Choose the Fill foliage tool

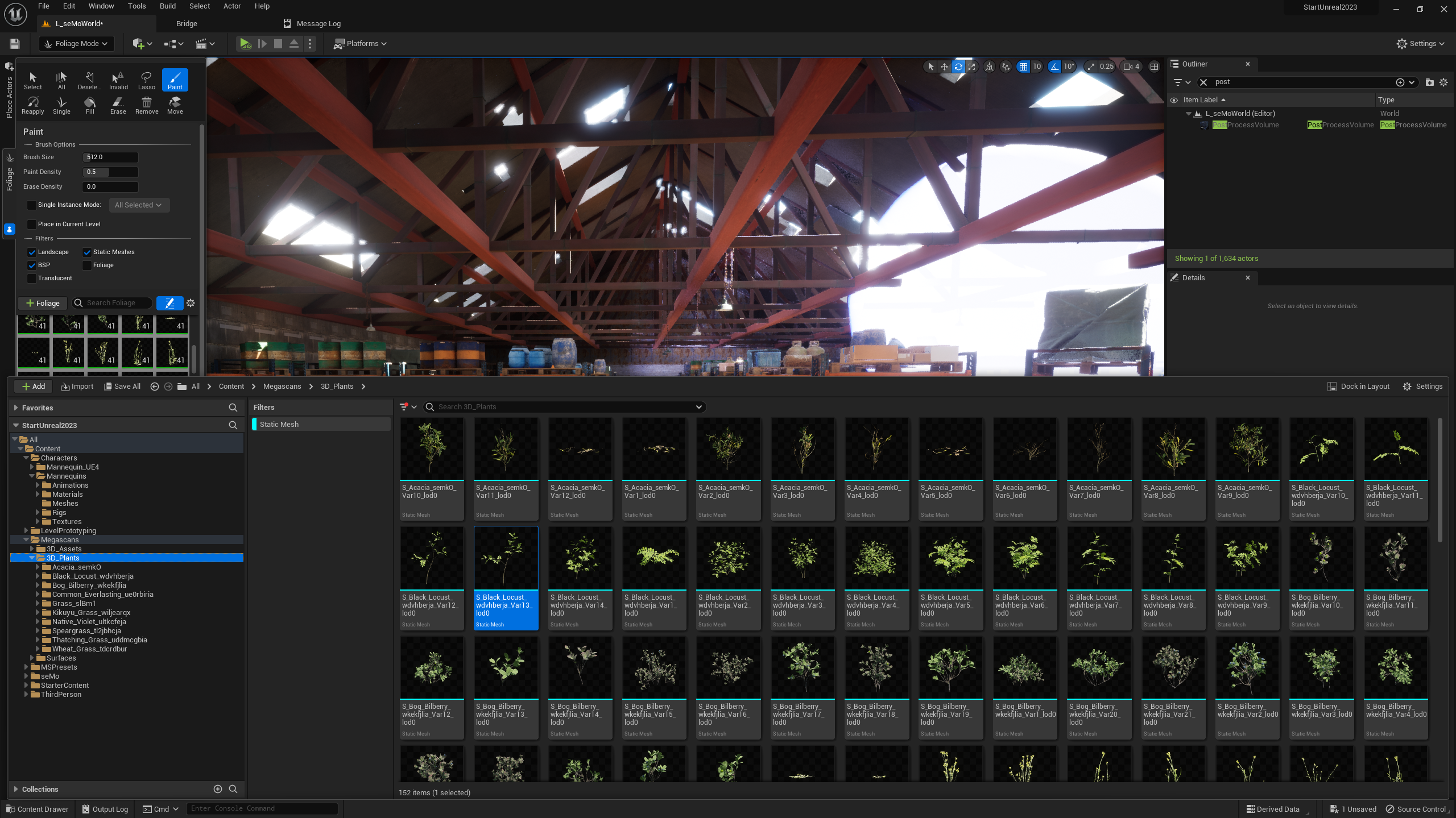[90, 105]
